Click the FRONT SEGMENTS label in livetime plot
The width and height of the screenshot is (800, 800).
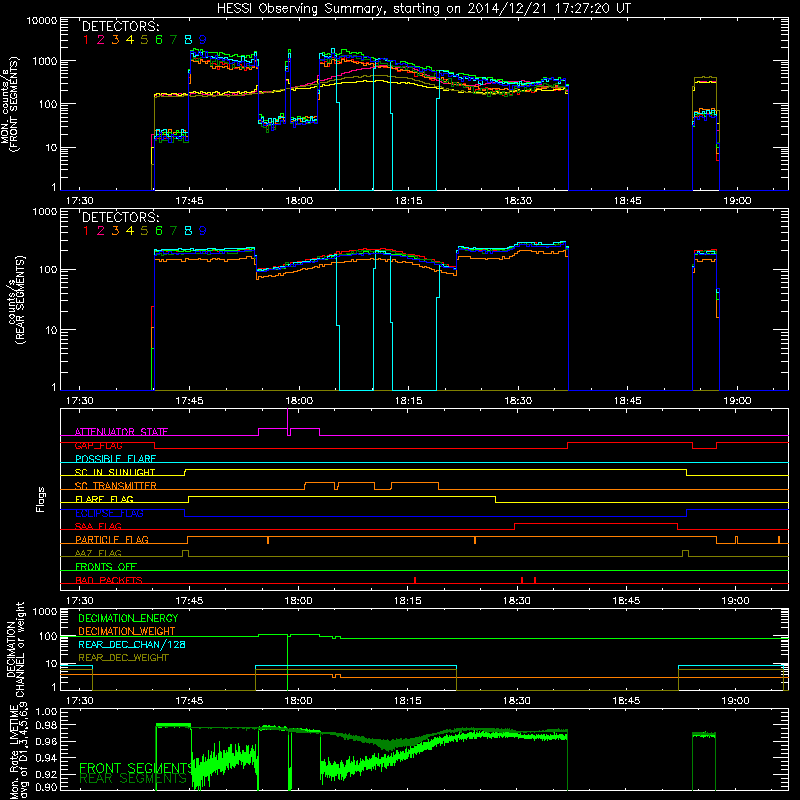pyautogui.click(x=136, y=768)
